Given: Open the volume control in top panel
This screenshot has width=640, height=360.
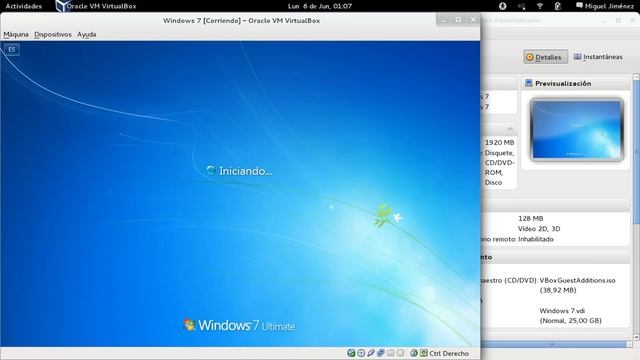Looking at the screenshot, I should pyautogui.click(x=521, y=6).
